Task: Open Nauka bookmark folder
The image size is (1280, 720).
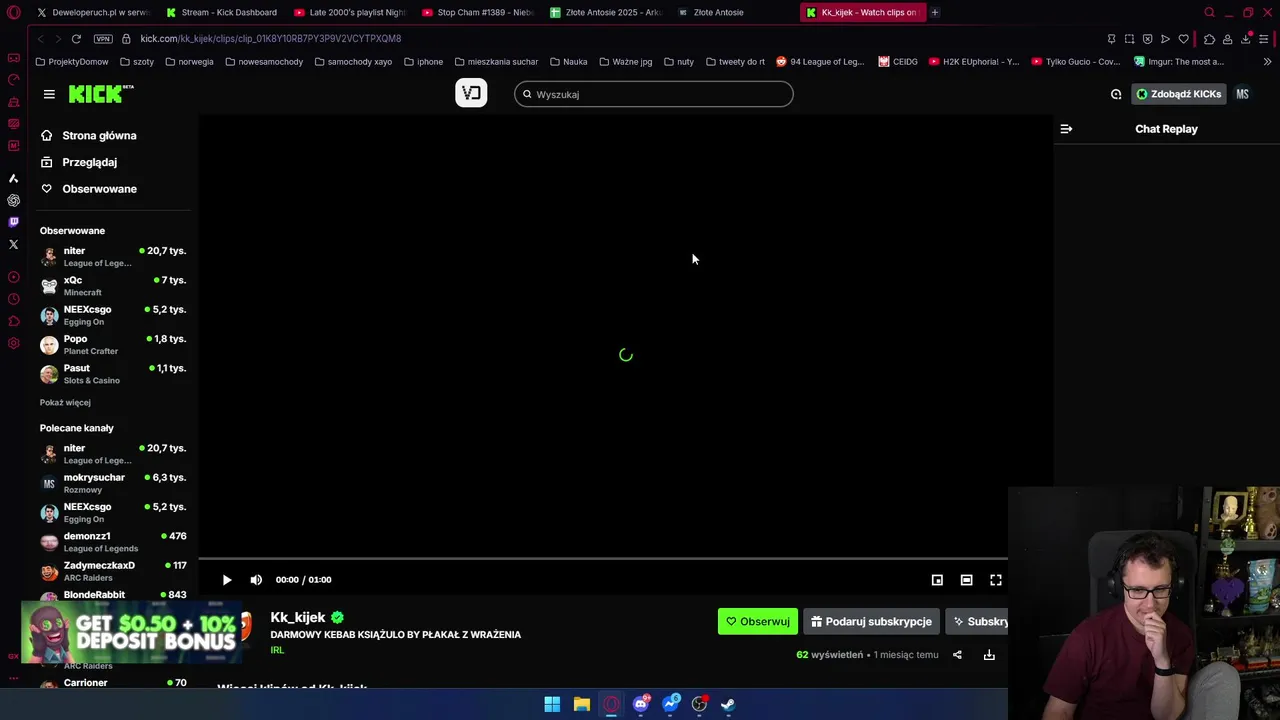Action: [569, 62]
